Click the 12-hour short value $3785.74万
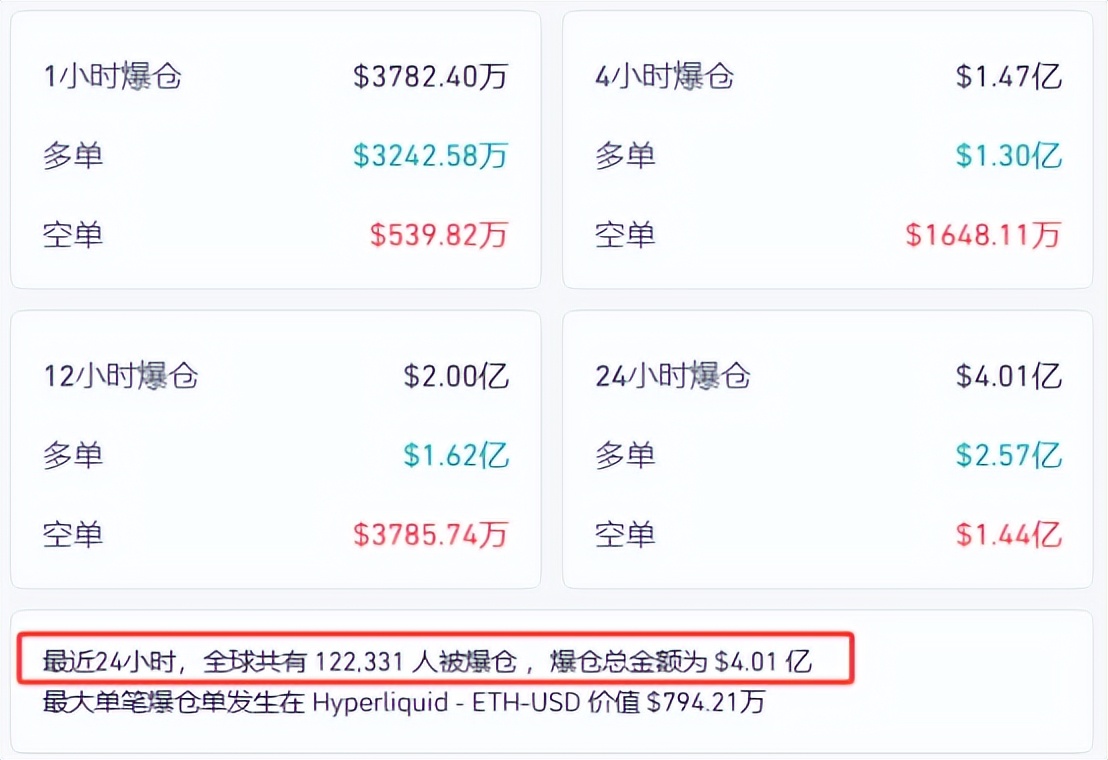 click(430, 535)
